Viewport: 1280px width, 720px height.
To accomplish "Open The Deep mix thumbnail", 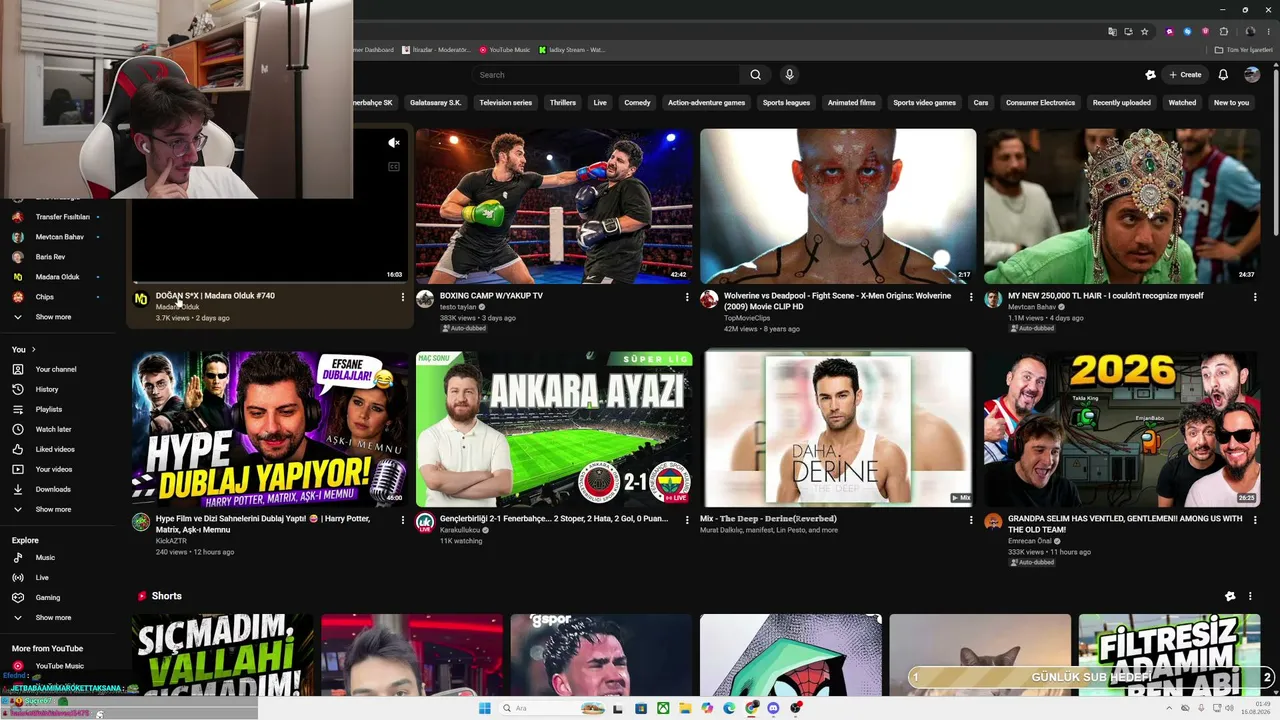I will (838, 429).
